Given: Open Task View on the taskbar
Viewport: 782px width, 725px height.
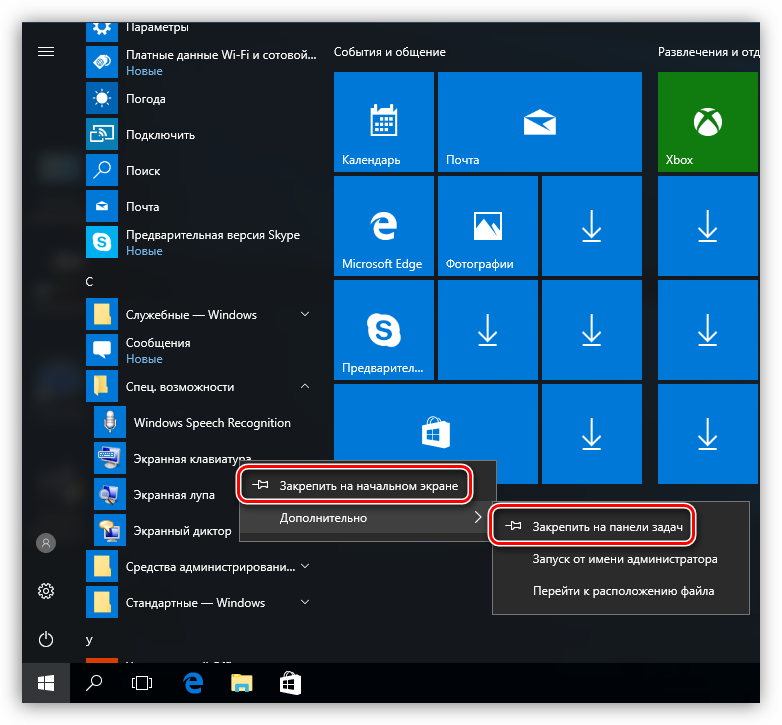Looking at the screenshot, I should pos(142,683).
